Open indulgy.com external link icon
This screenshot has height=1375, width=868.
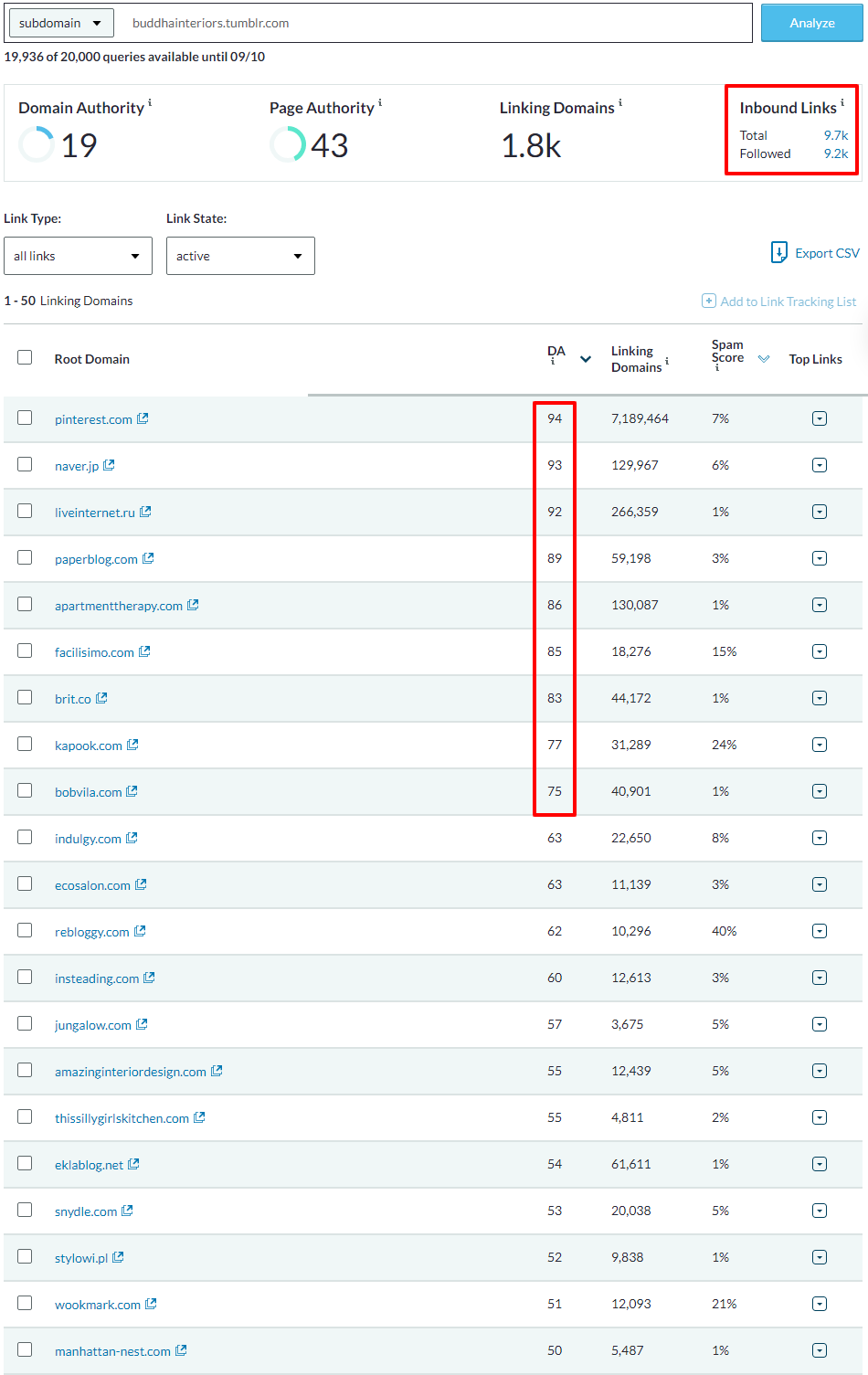[132, 838]
